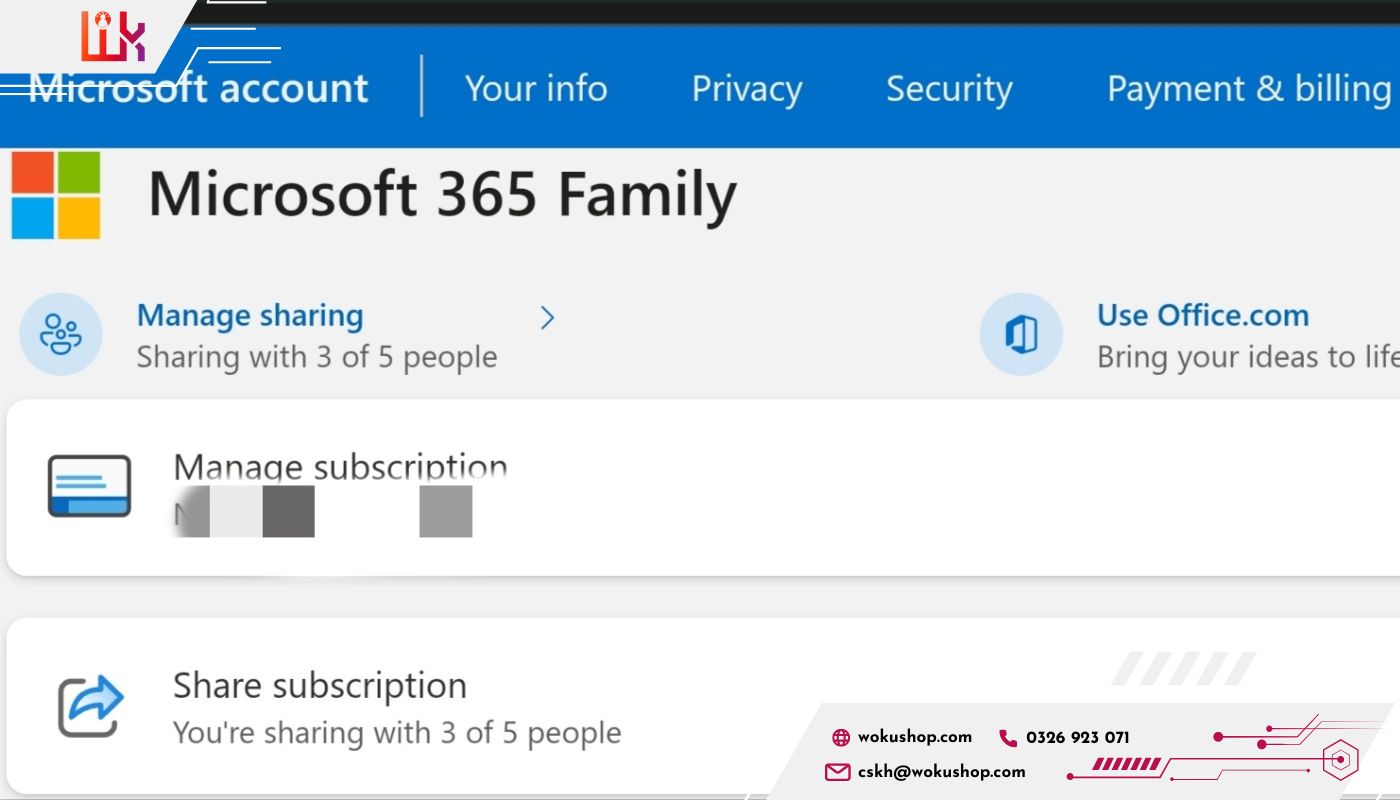The width and height of the screenshot is (1400, 800).
Task: Click the Microsoft four-color logo
Action: (56, 195)
